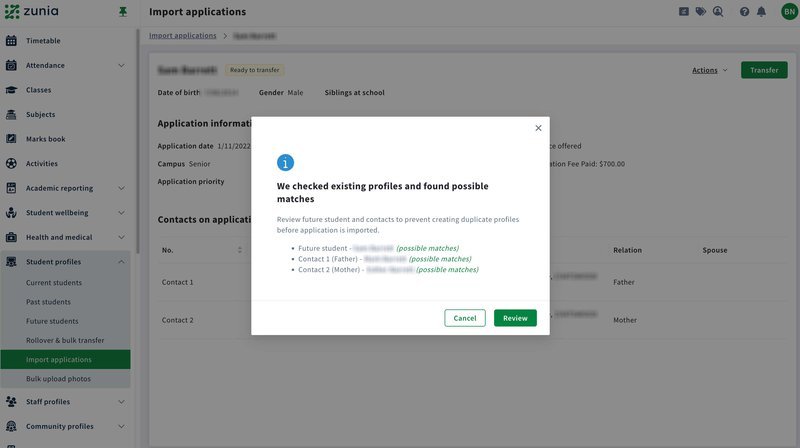Click the Activities soccer ball icon
800x448 pixels.
point(11,163)
